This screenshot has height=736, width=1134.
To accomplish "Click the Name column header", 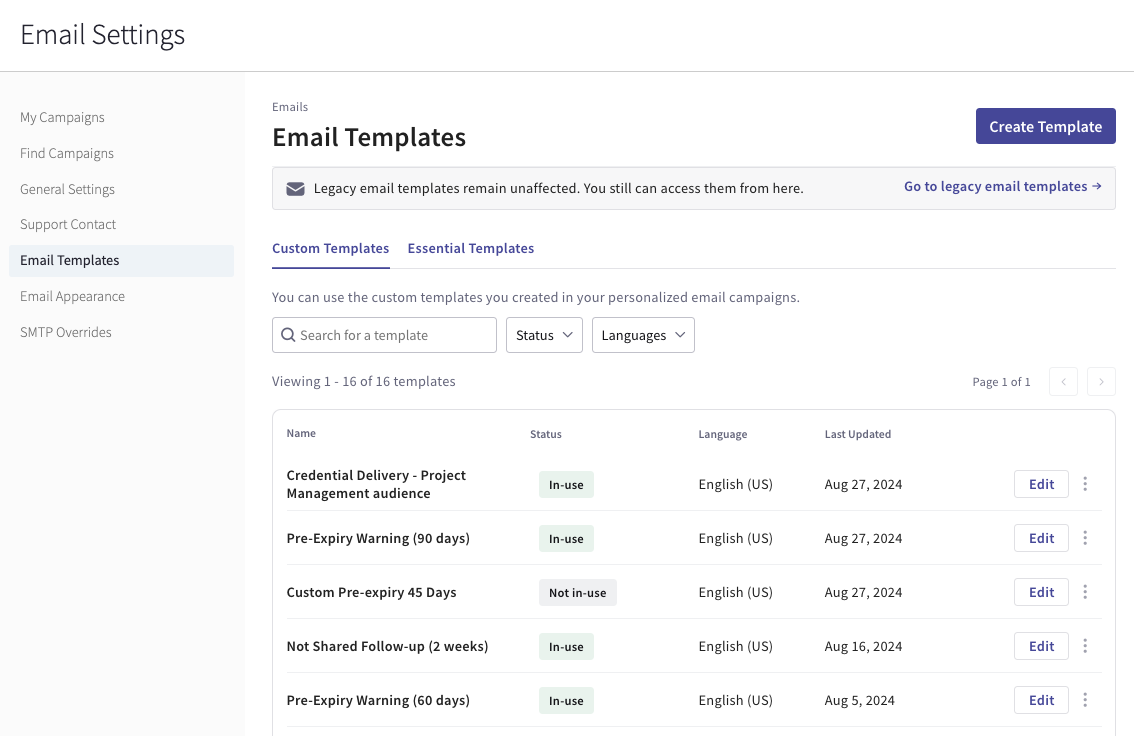I will 301,433.
